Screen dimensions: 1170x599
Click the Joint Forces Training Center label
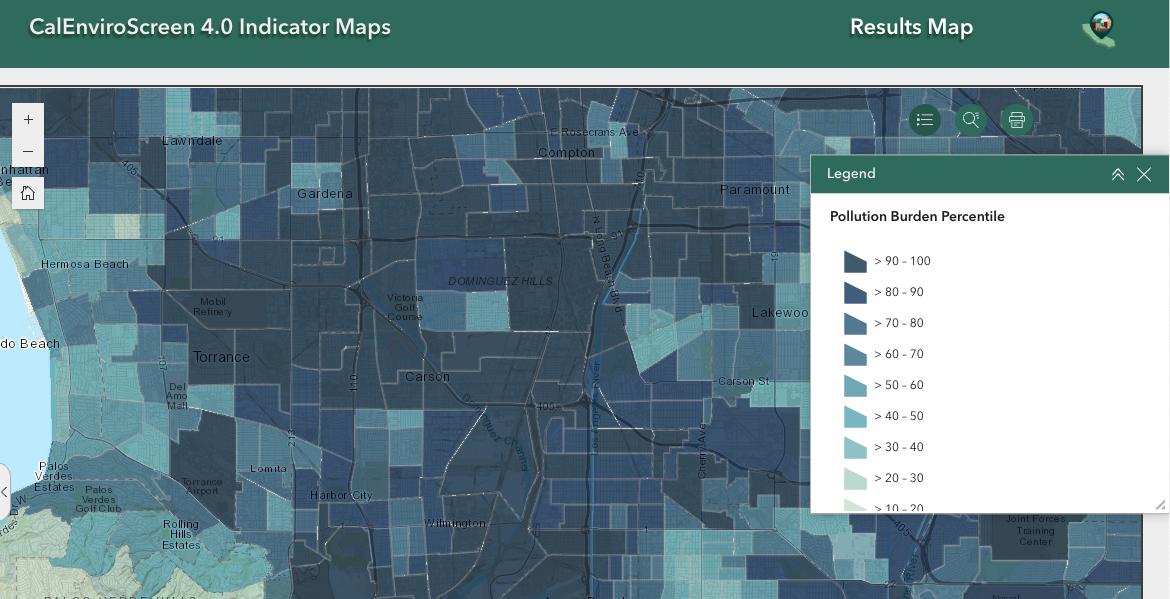1035,530
